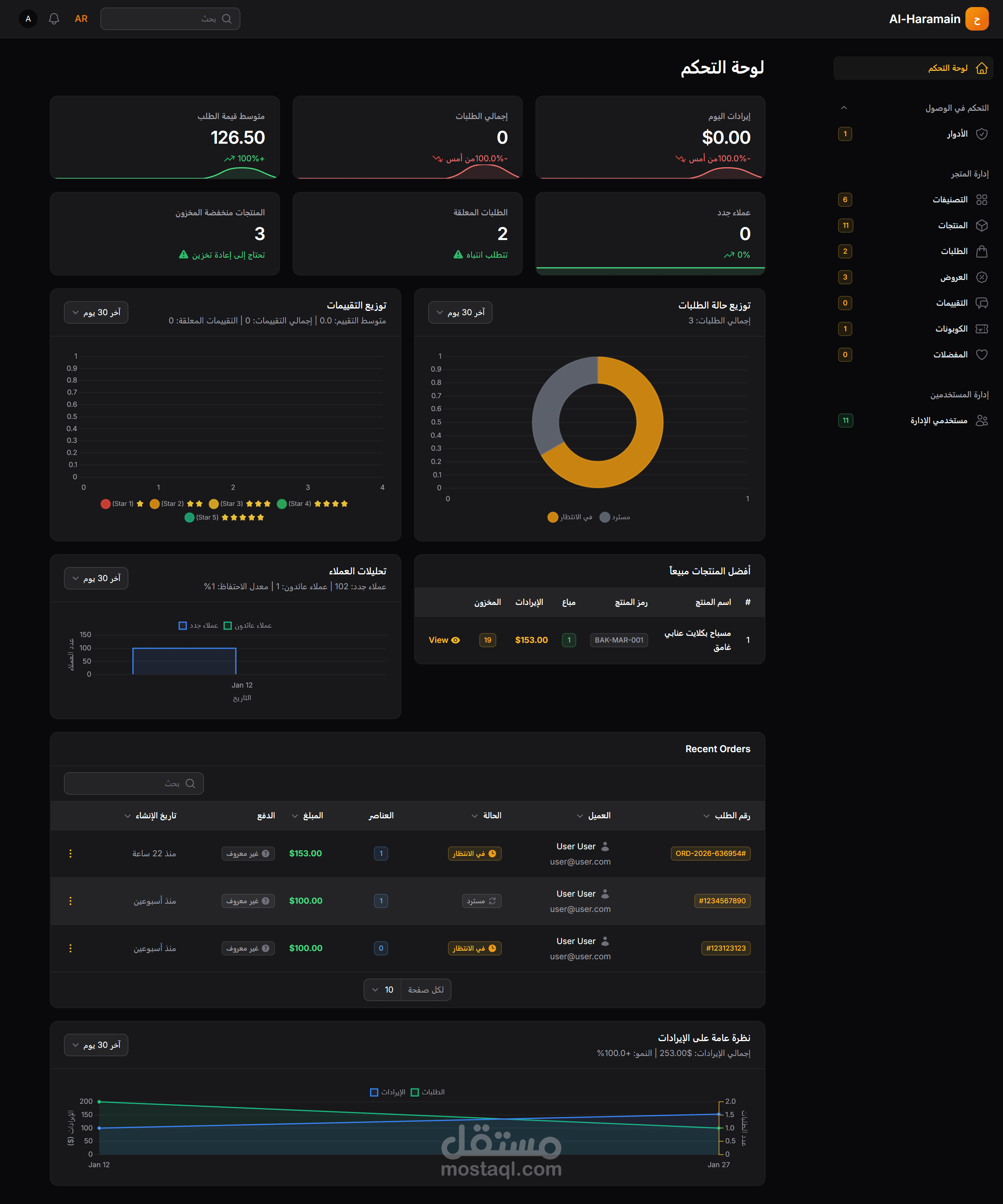
Task: Select the Dashboard item in sidebar
Action: pos(948,68)
